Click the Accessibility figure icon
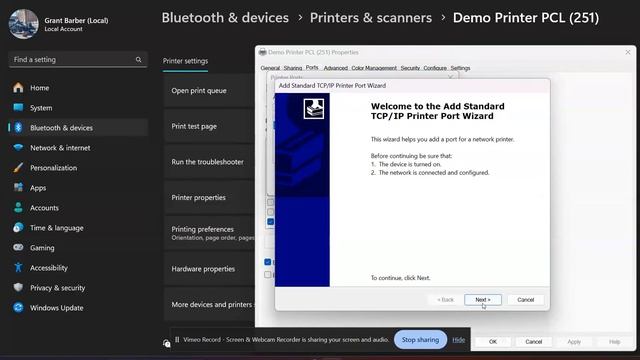Screen dimensions: 640x360 (18, 267)
